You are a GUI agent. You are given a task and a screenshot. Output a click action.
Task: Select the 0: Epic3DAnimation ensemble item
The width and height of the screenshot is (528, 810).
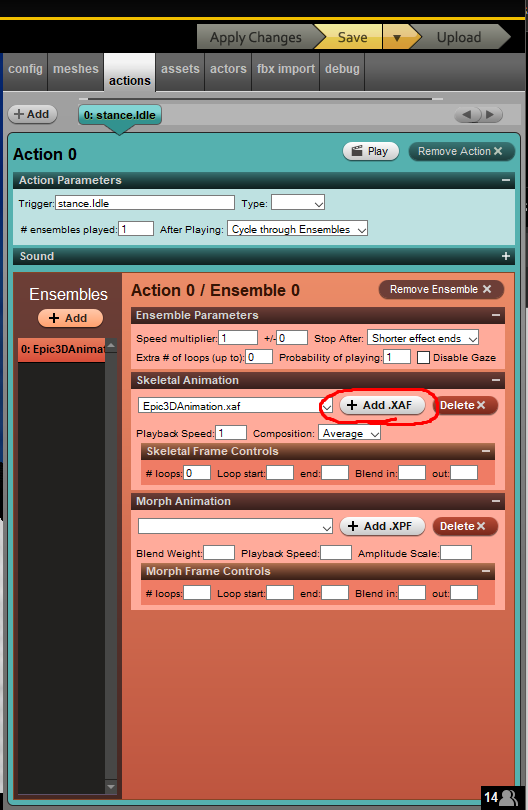point(61,350)
